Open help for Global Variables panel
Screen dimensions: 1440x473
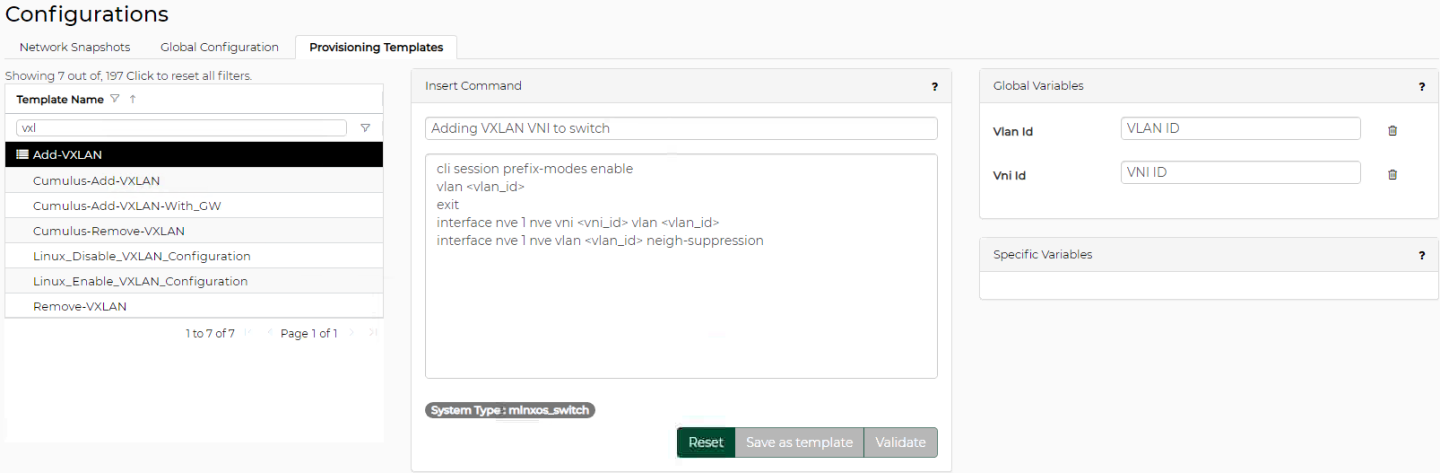[1421, 87]
